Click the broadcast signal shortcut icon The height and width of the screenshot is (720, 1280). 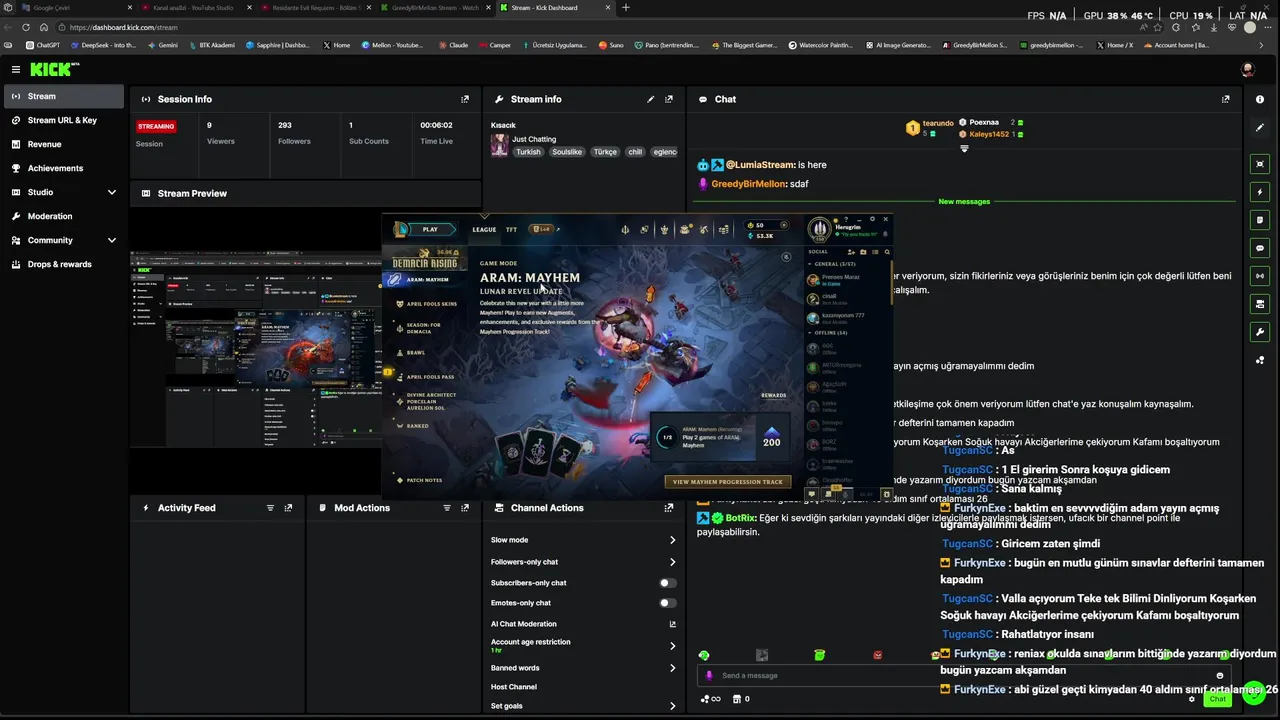pos(1260,276)
